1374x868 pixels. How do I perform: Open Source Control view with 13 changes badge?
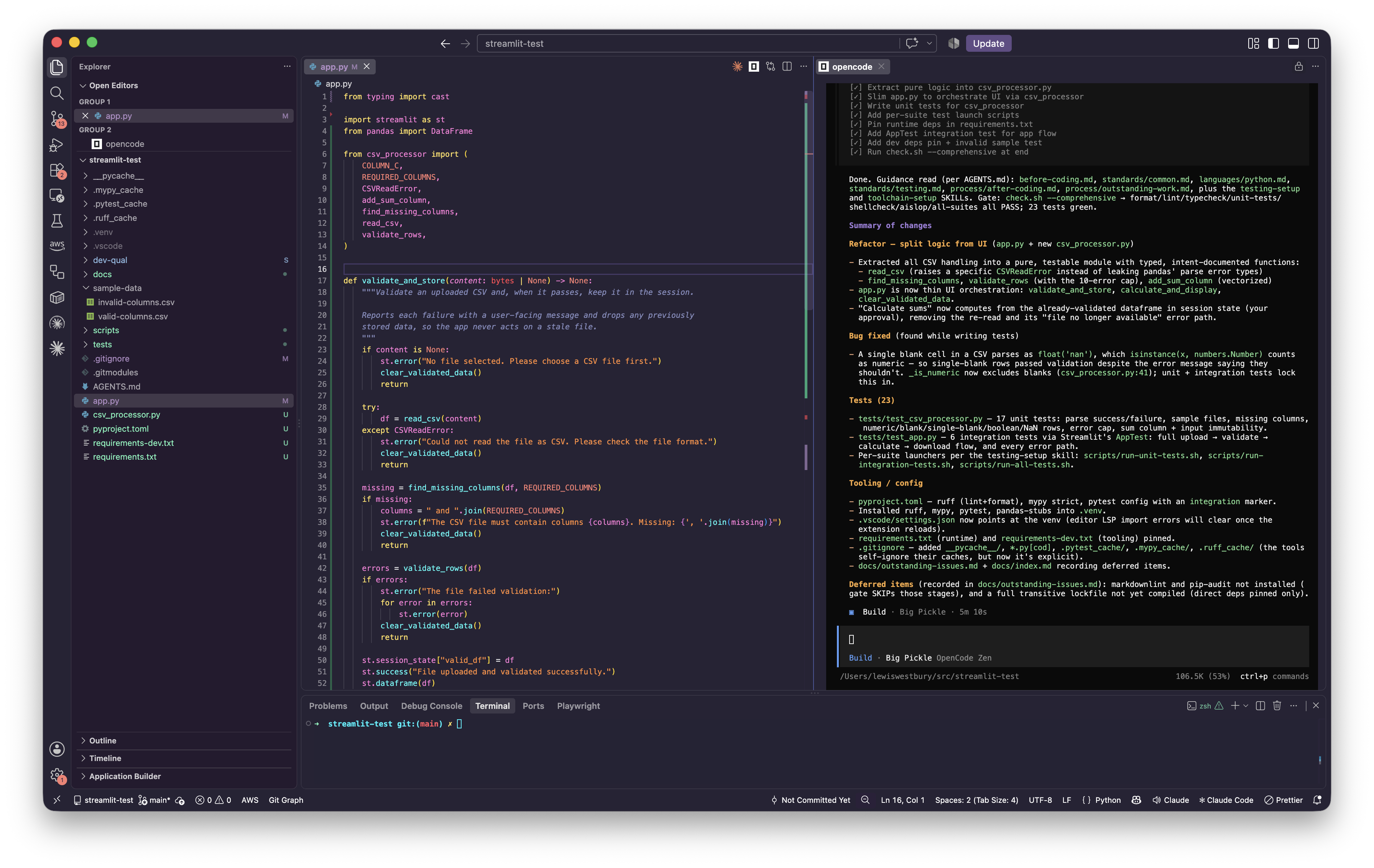tap(56, 119)
